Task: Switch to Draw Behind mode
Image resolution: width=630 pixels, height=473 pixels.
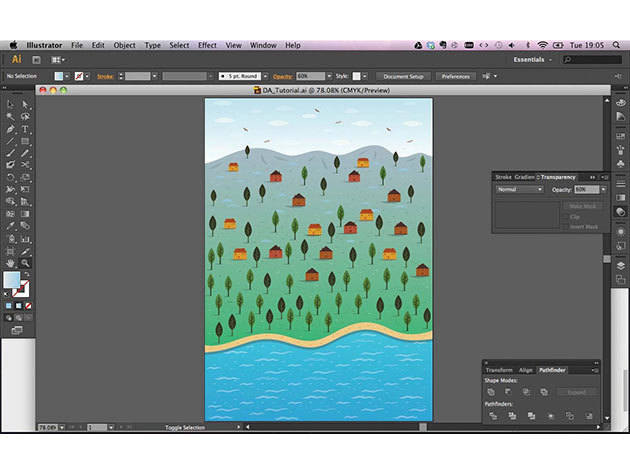Action: click(x=18, y=318)
